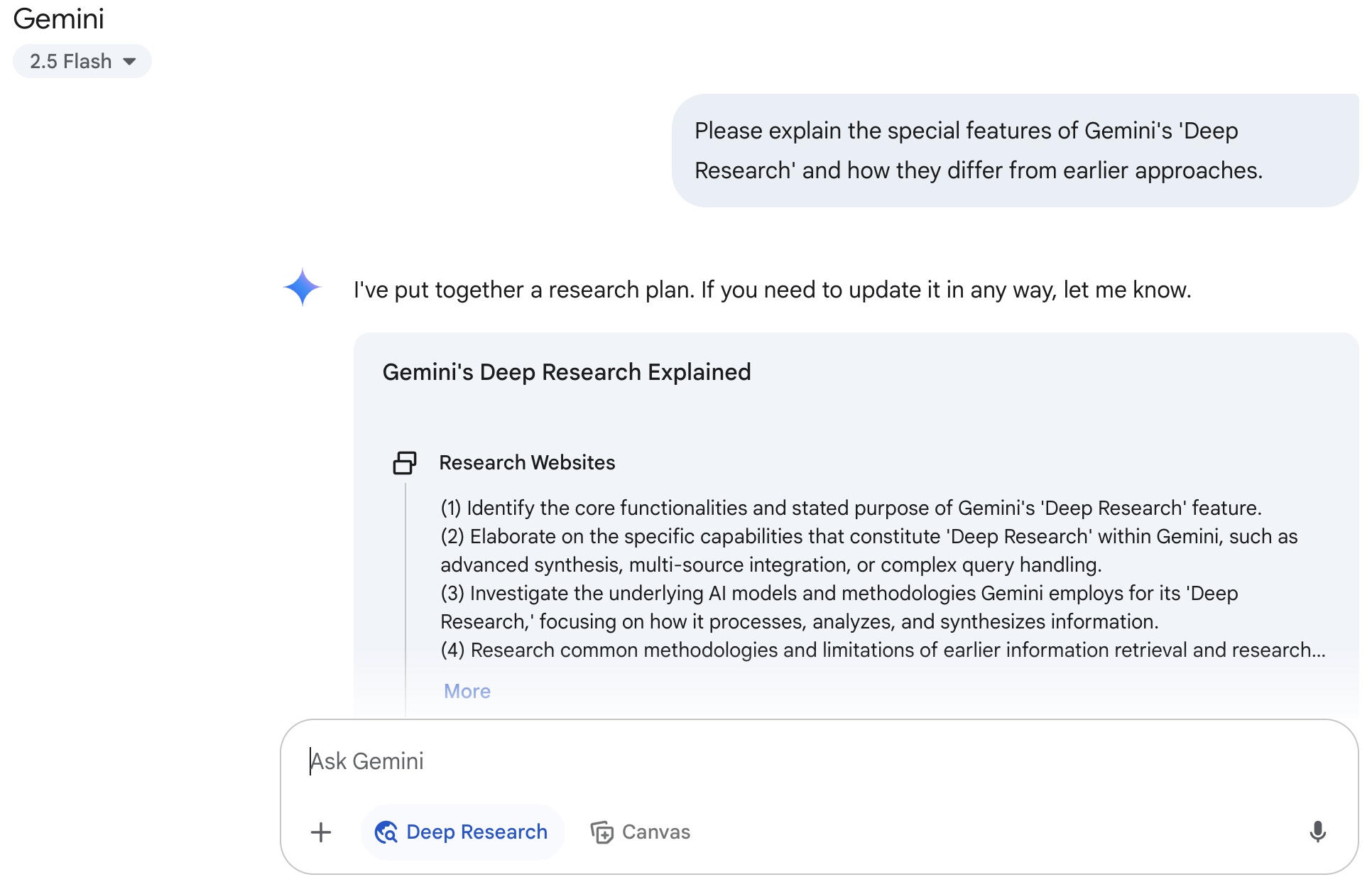1372x882 pixels.
Task: Click the Gemini sparkle star icon
Action: pos(303,287)
